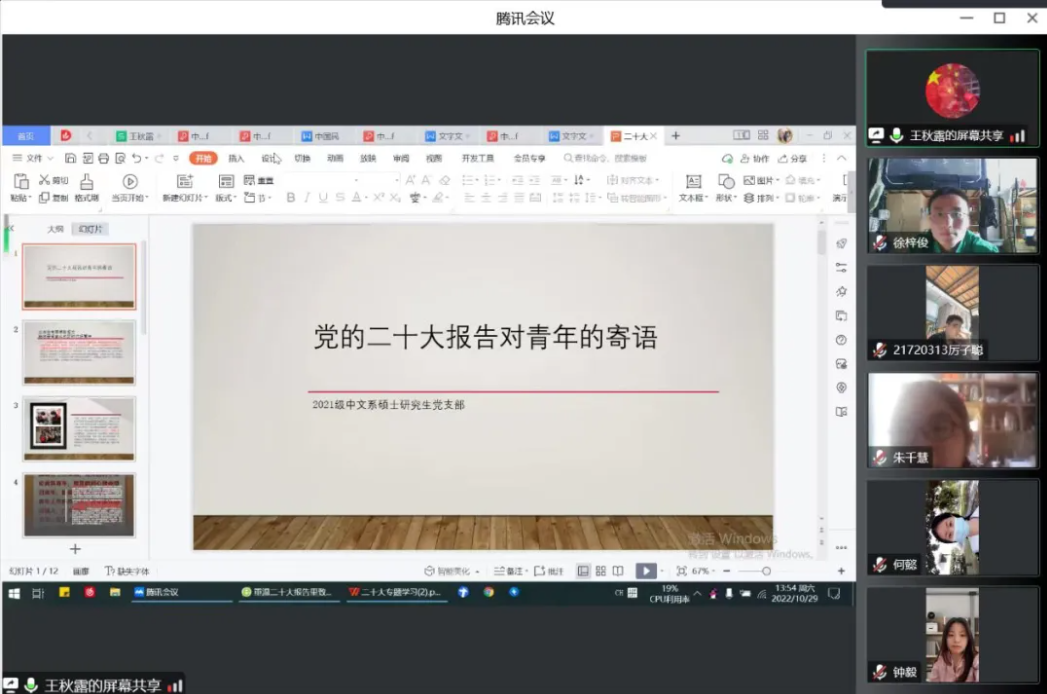Select slide 3 thumbnail in slide panel
1047x694 pixels.
point(79,428)
